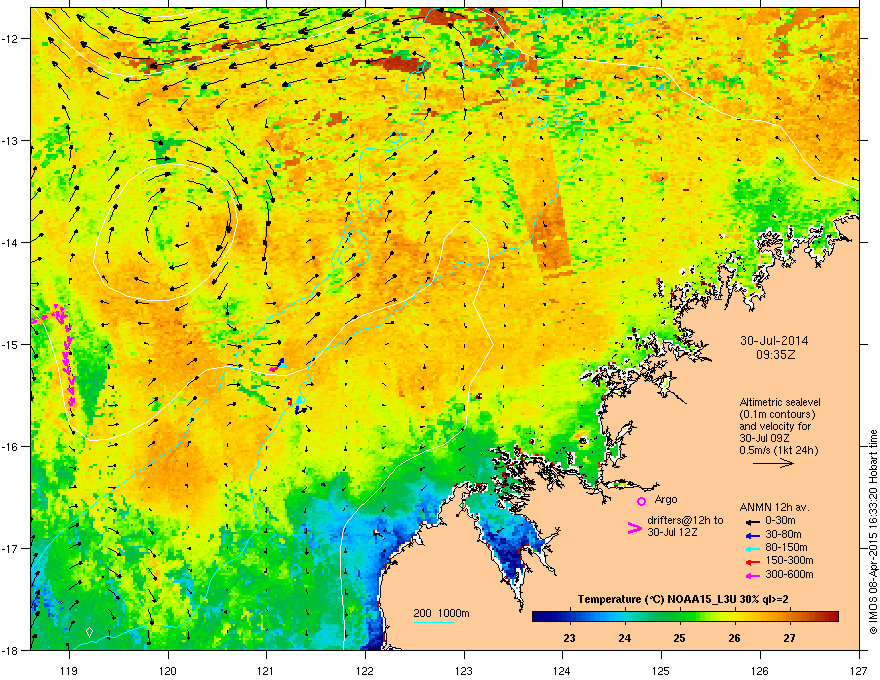Click the 23 label on the temperature scale
Image resolution: width=880 pixels, height=680 pixels.
pos(570,638)
